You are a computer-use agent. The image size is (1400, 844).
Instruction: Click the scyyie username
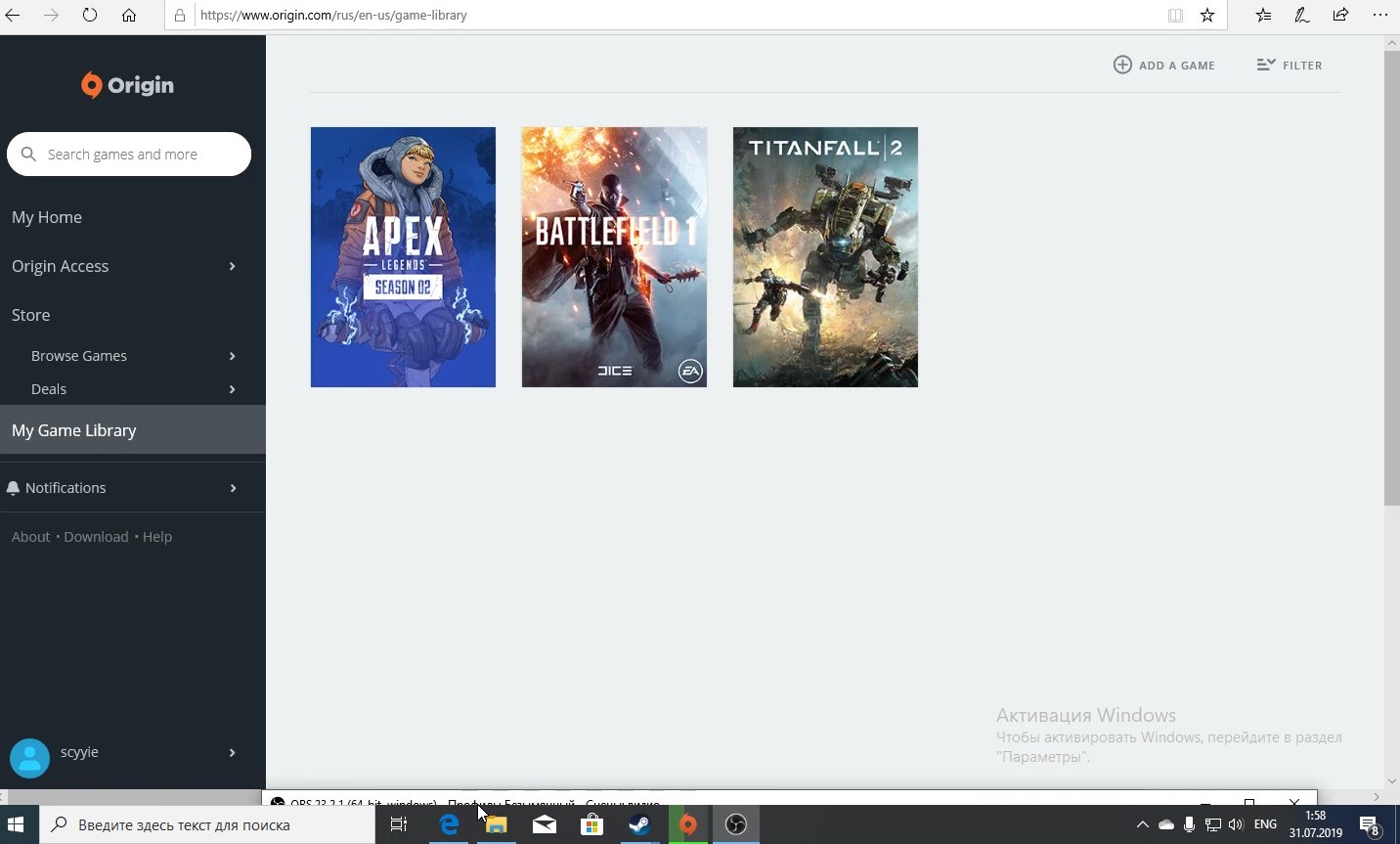79,752
